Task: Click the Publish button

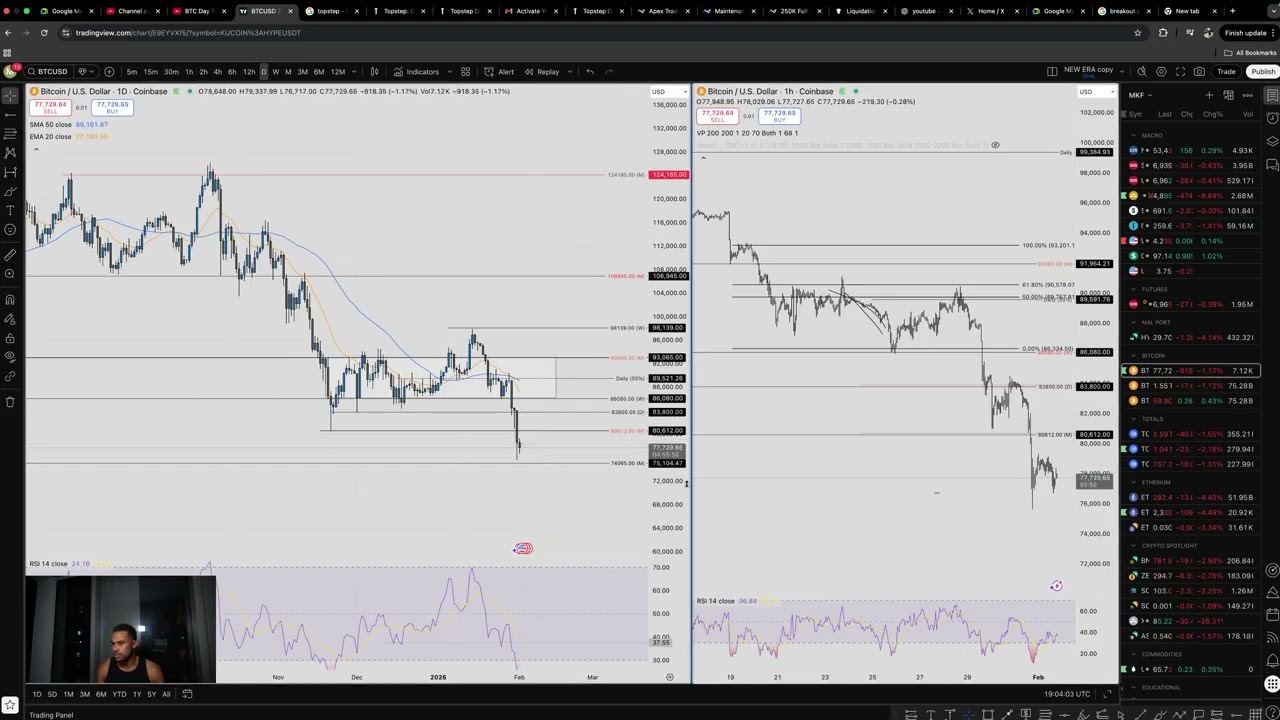Action: pyautogui.click(x=1263, y=71)
